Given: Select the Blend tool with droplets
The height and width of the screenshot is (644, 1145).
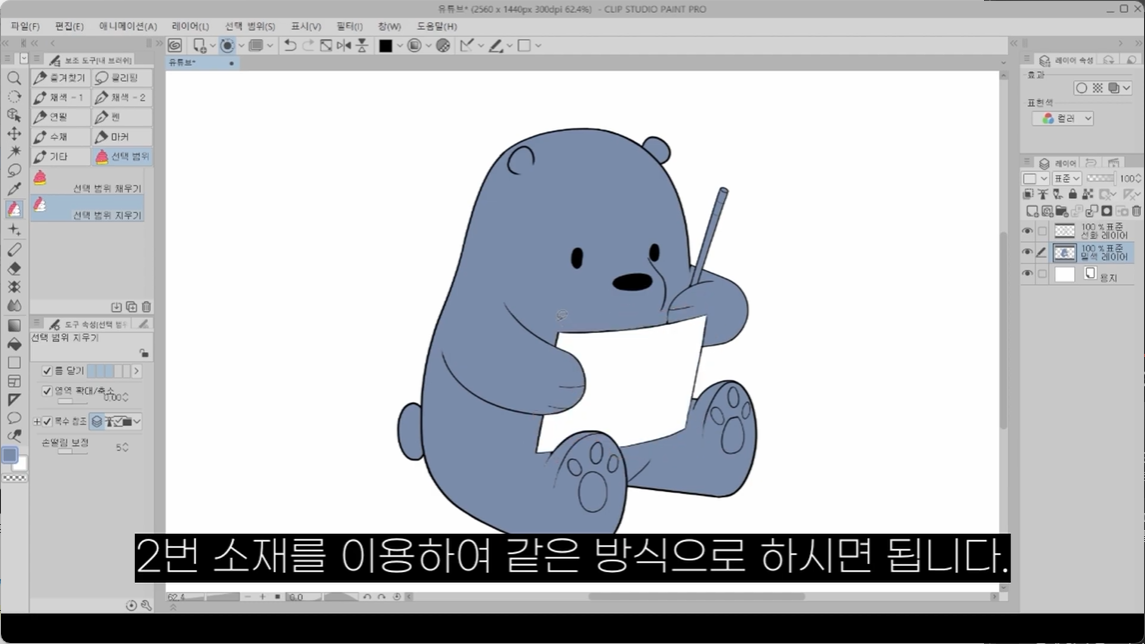Looking at the screenshot, I should (14, 305).
